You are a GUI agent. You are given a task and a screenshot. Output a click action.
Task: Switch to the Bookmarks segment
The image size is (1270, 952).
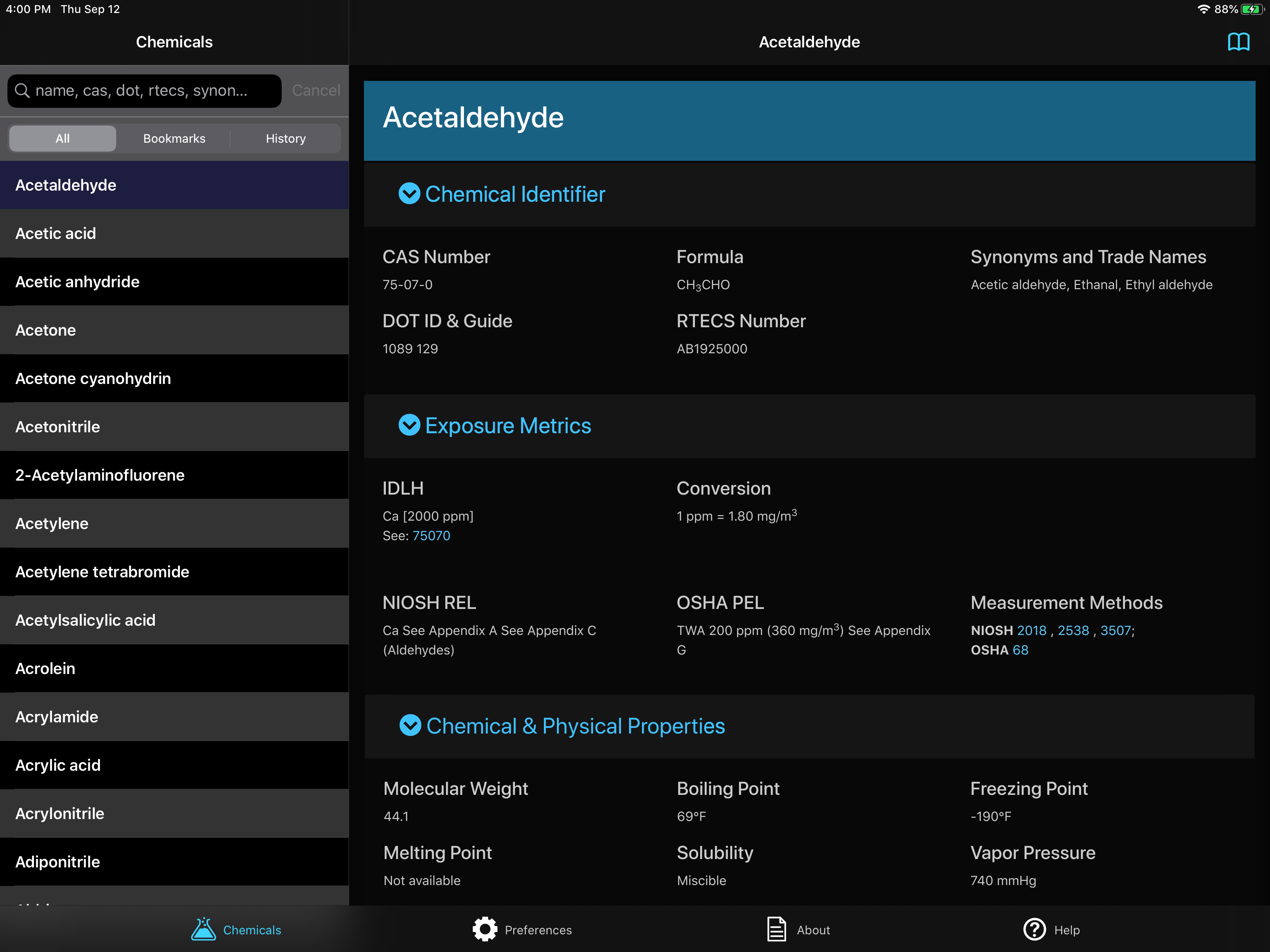174,139
